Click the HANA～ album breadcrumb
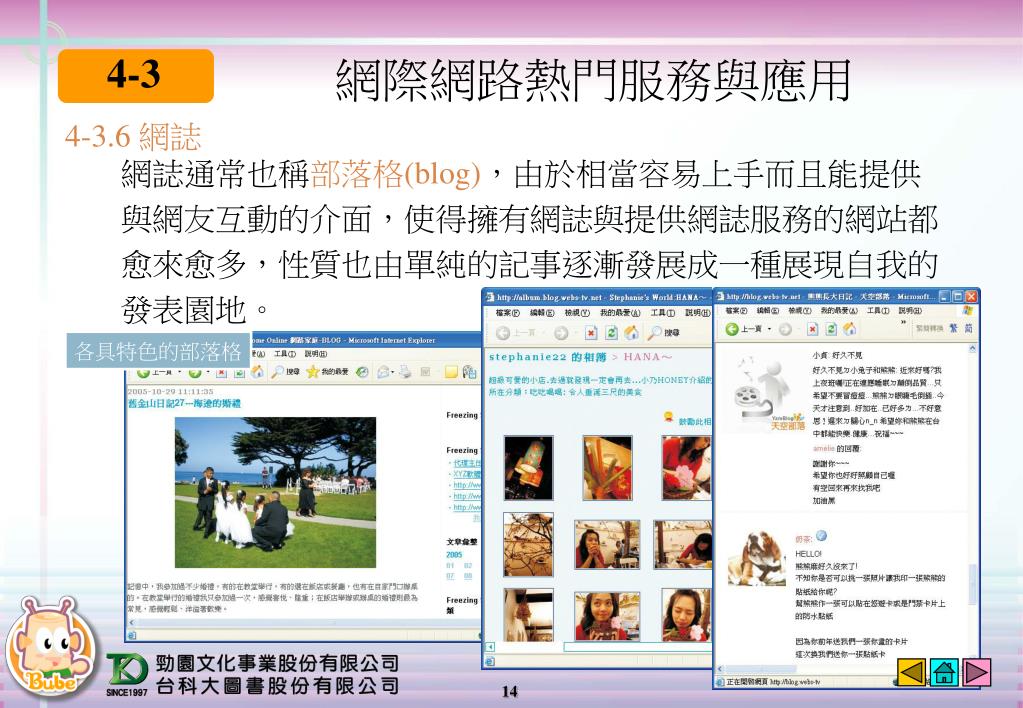1023x708 pixels. (647, 357)
